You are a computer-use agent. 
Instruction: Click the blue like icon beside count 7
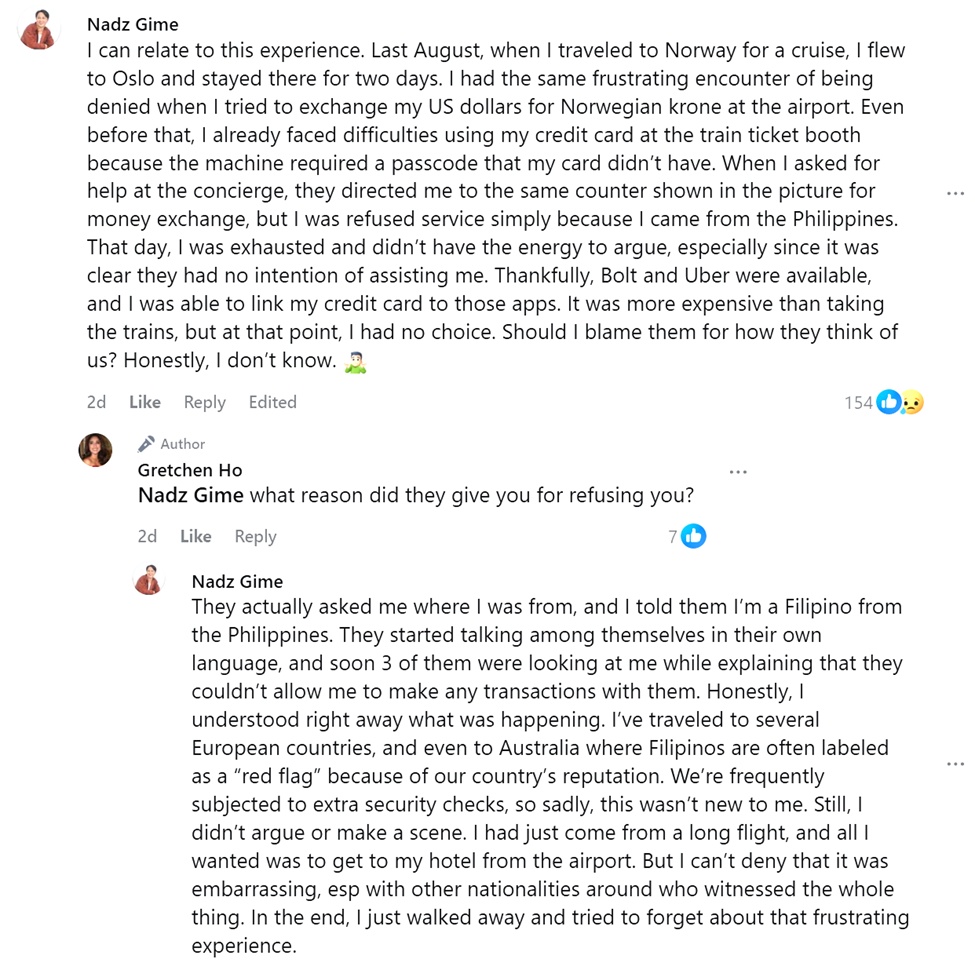point(693,536)
